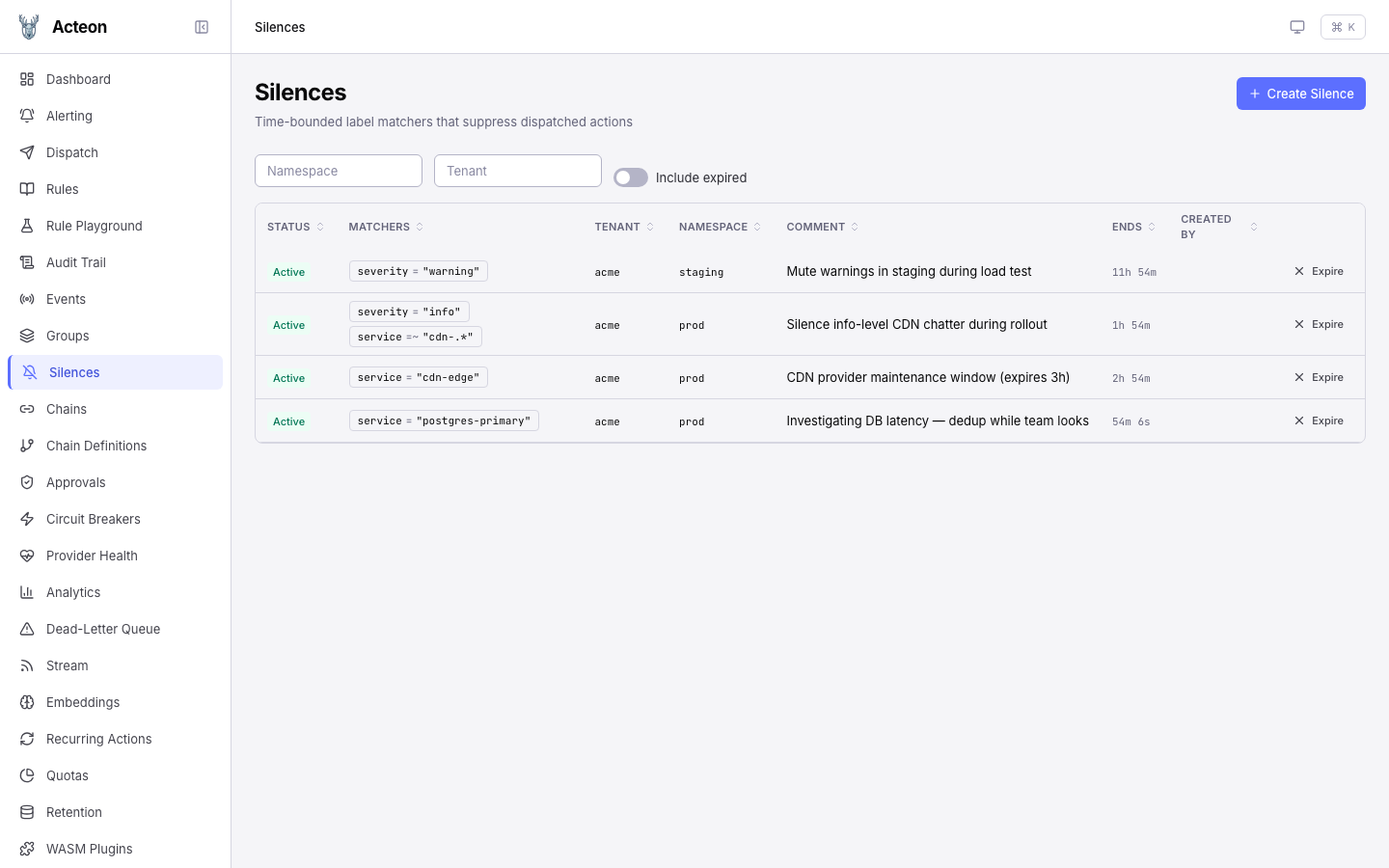Open the Audit Trail page

[x=76, y=262]
